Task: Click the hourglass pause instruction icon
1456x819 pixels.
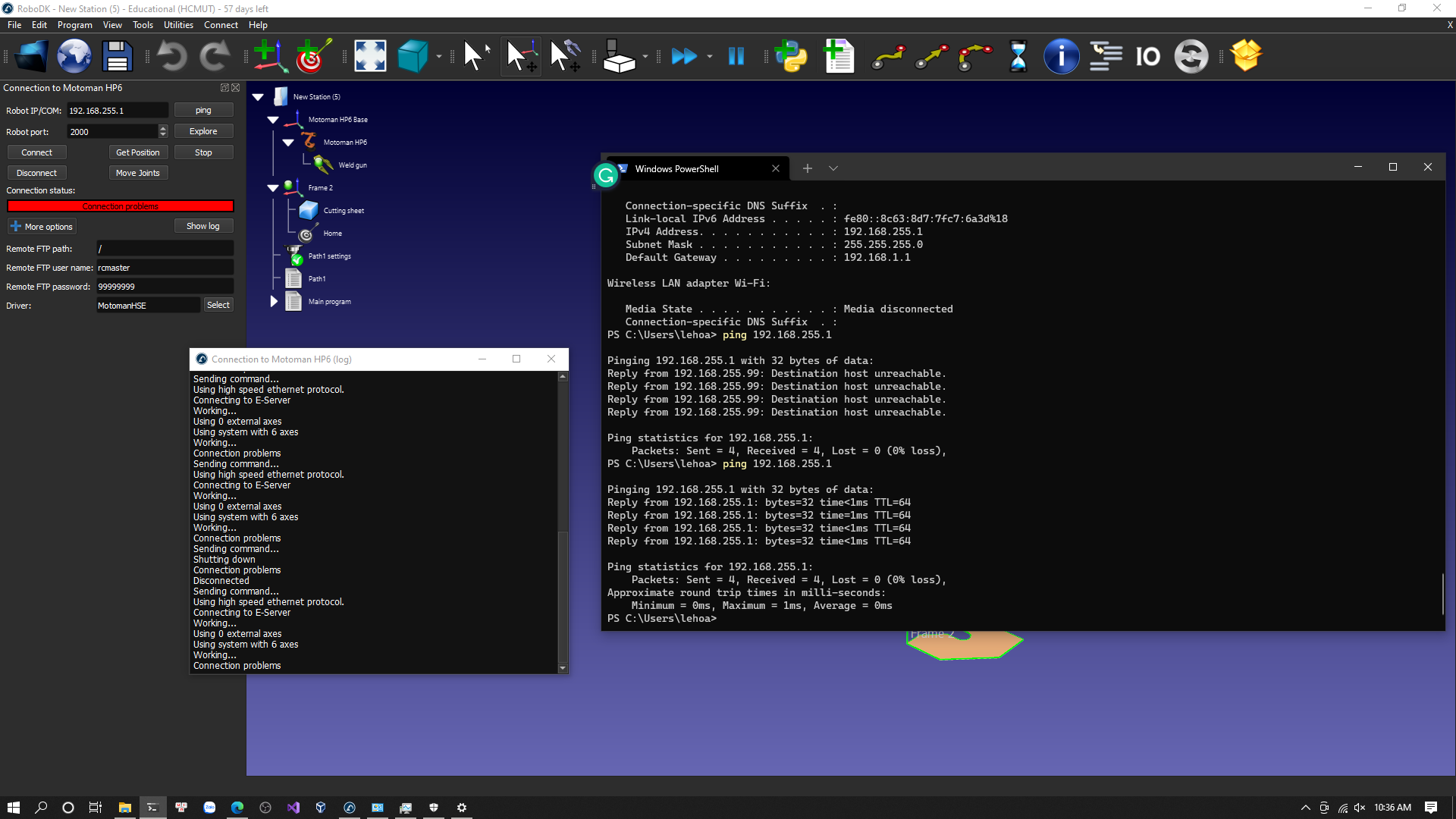Action: click(1018, 56)
